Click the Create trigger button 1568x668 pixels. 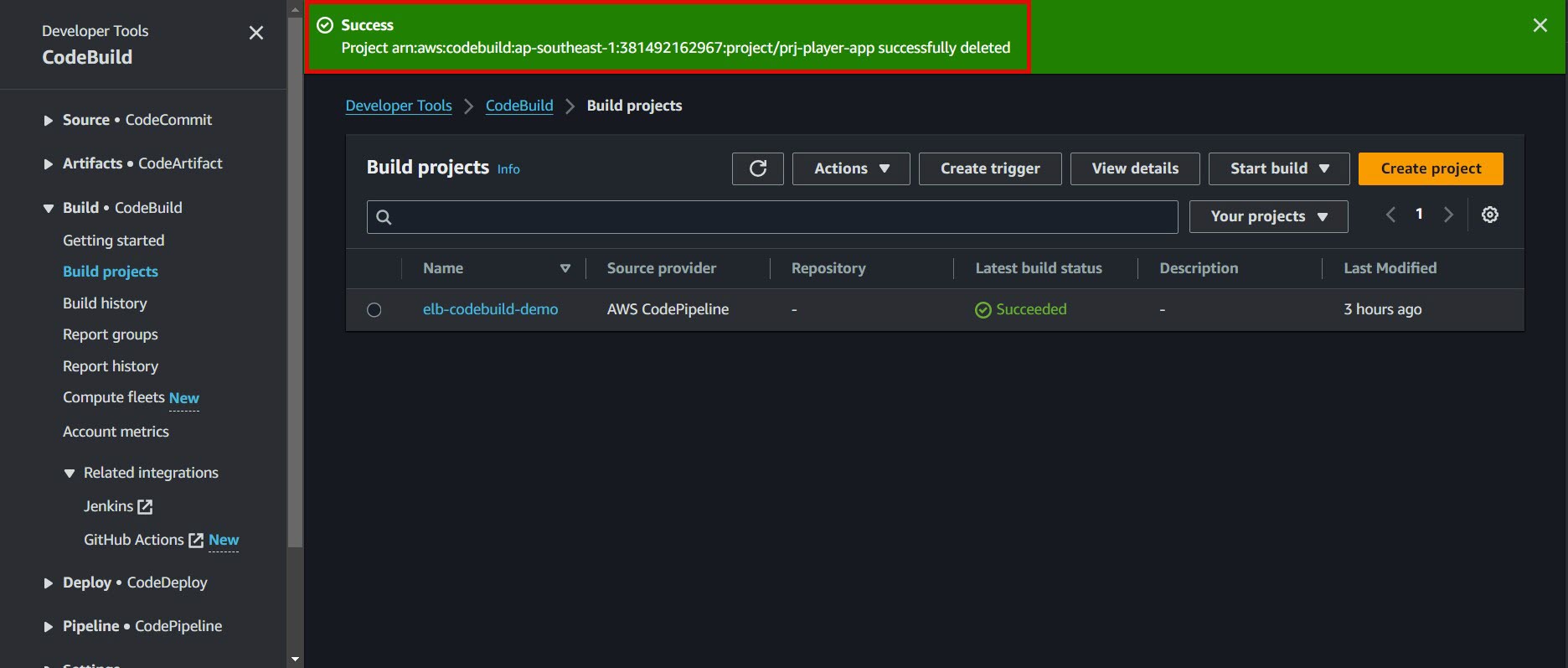[990, 168]
